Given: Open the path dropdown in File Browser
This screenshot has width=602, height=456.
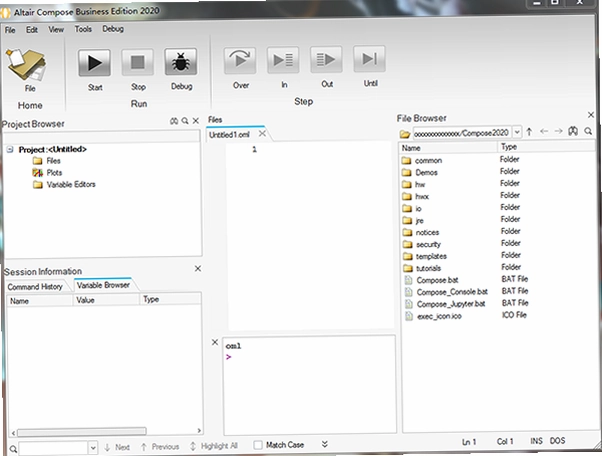Looking at the screenshot, I should 517,132.
